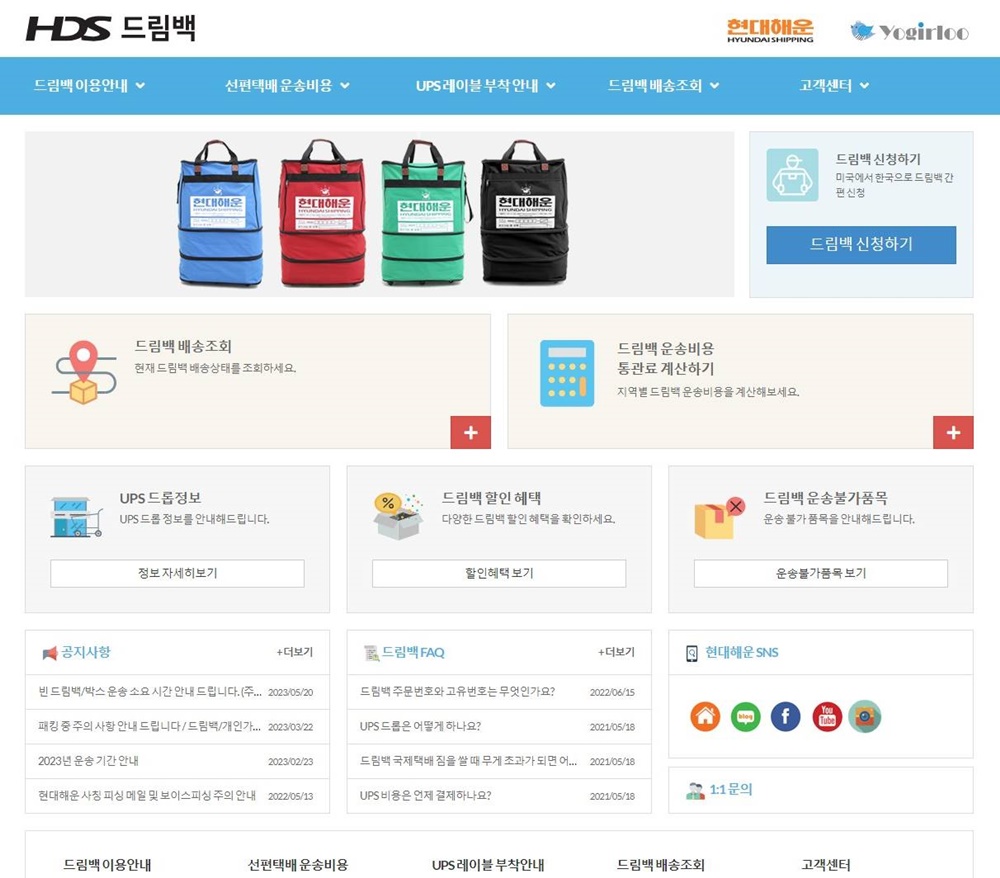
Task: Open 드림백 배송조회 in the top navigation
Action: tap(655, 85)
